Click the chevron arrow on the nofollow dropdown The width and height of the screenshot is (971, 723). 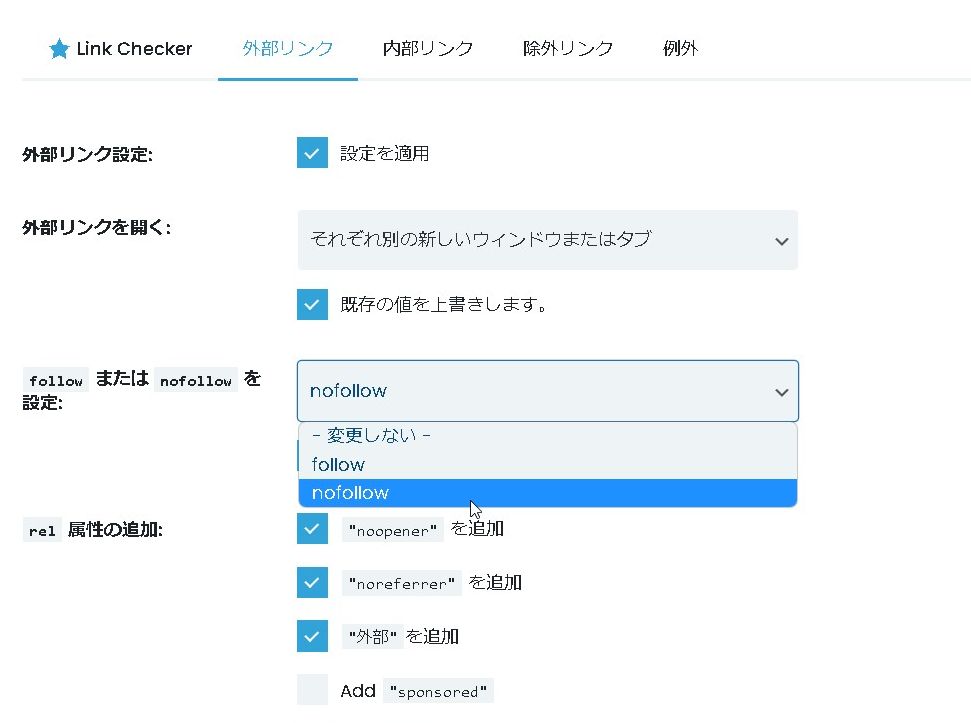pos(781,392)
